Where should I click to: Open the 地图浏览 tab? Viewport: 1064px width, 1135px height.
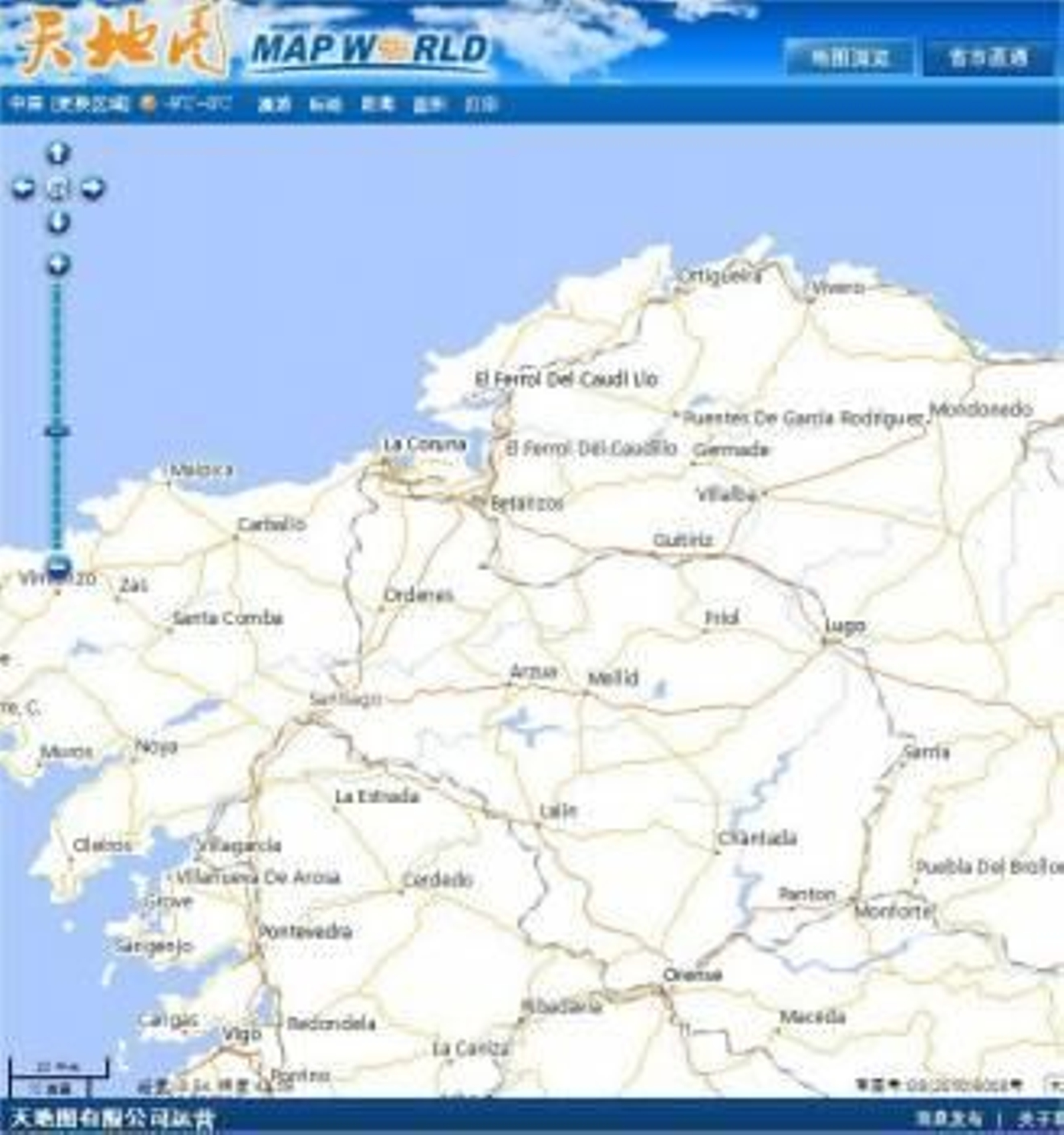pyautogui.click(x=850, y=58)
